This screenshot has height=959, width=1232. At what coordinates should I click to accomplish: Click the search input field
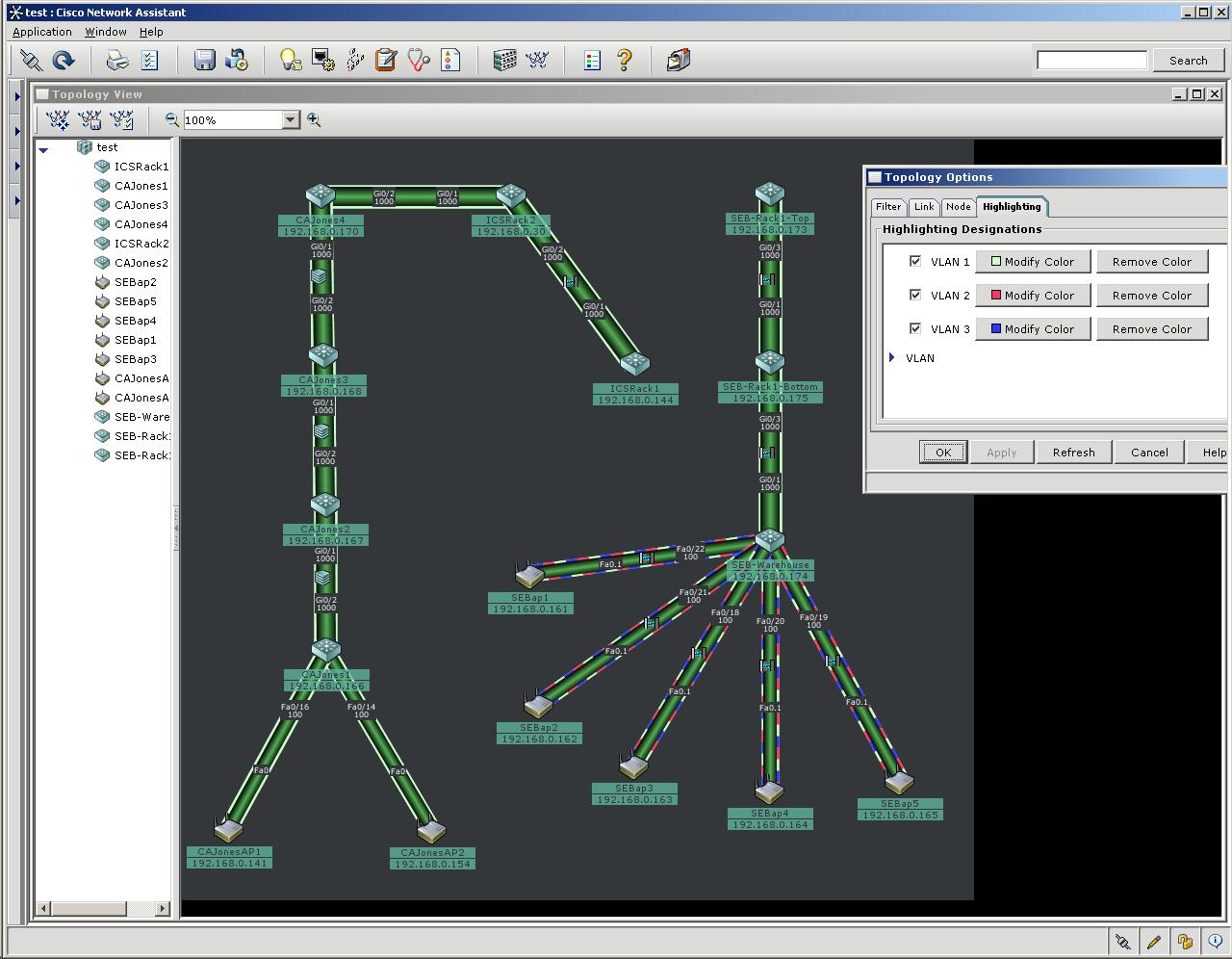(1092, 60)
